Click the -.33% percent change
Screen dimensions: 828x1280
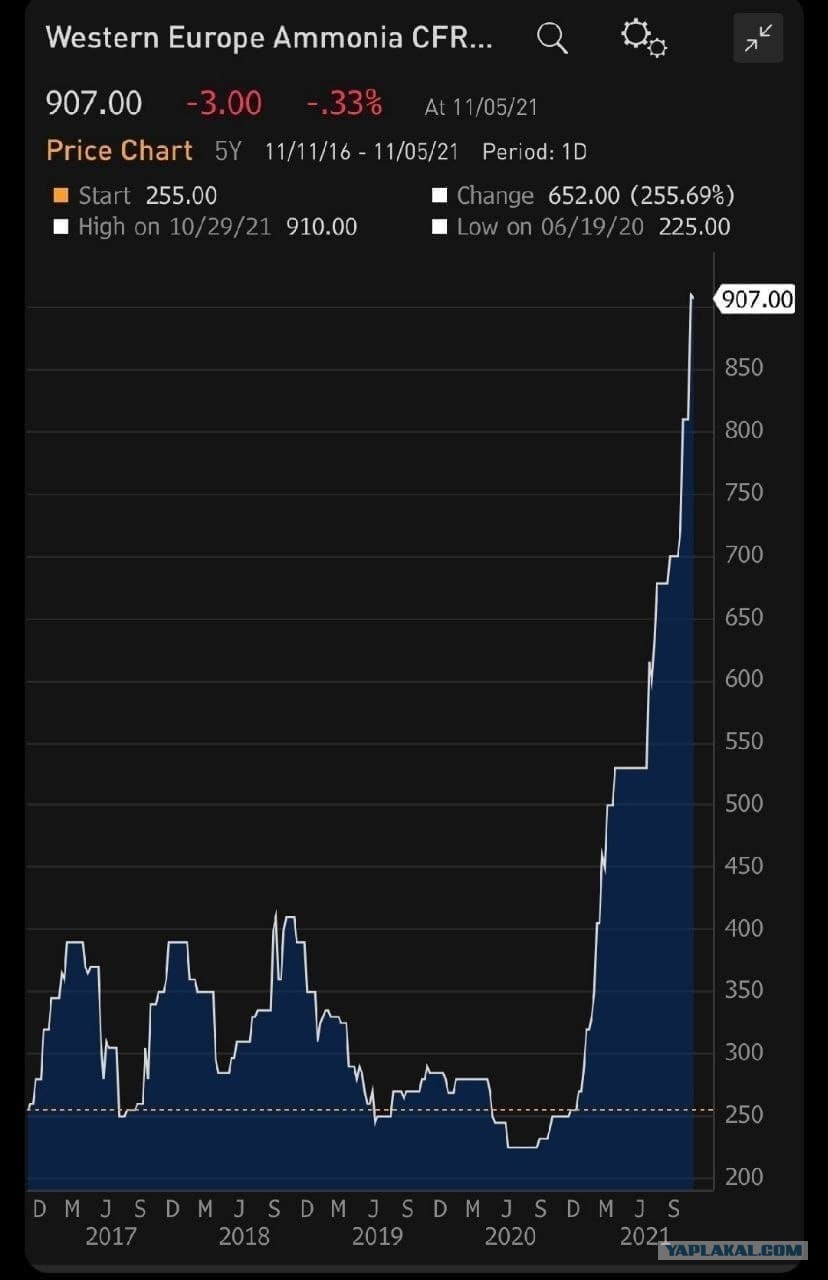point(344,103)
